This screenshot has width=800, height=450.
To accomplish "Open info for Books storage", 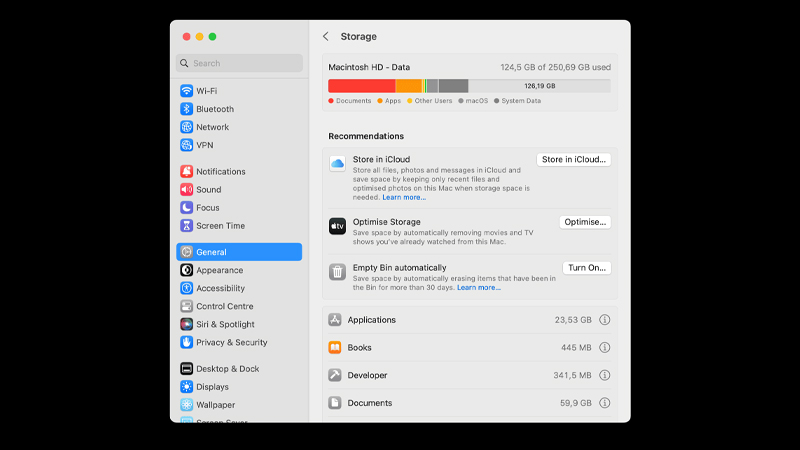I will click(605, 347).
